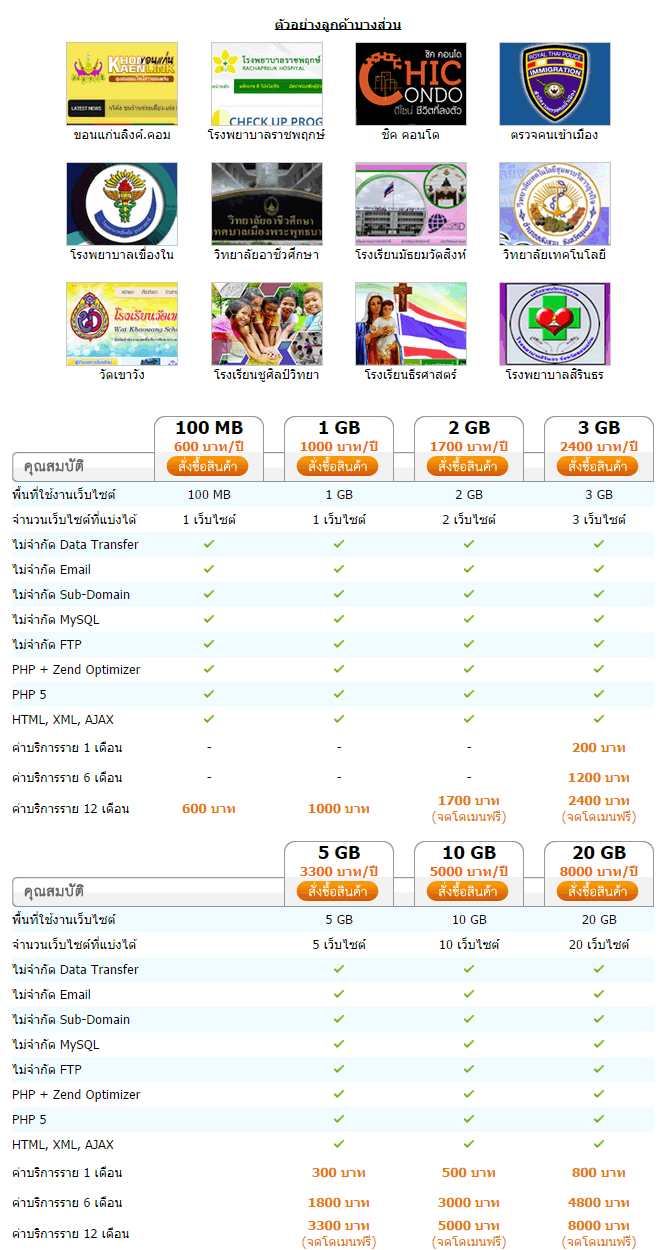Open the Rachapruk Hospital logo image

pos(267,84)
